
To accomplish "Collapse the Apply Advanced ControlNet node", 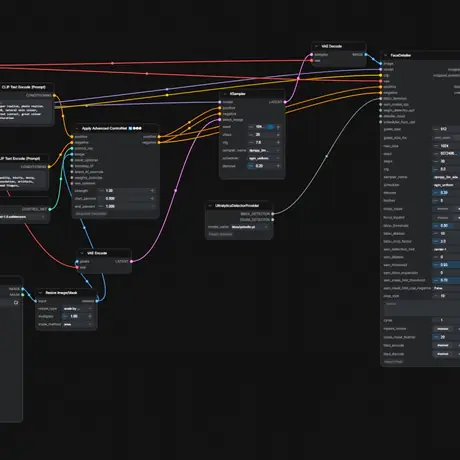I will click(x=77, y=128).
